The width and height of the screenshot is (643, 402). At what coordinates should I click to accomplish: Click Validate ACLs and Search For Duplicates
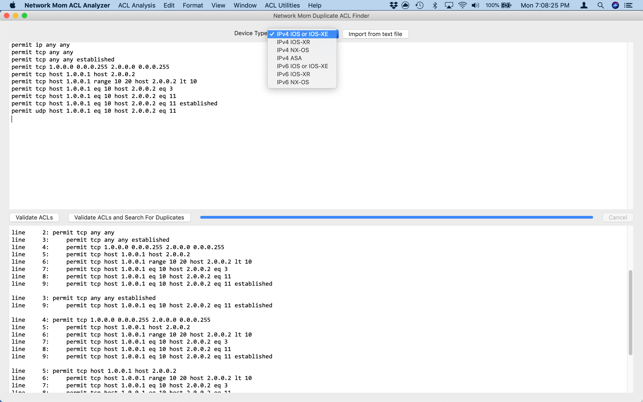click(129, 217)
